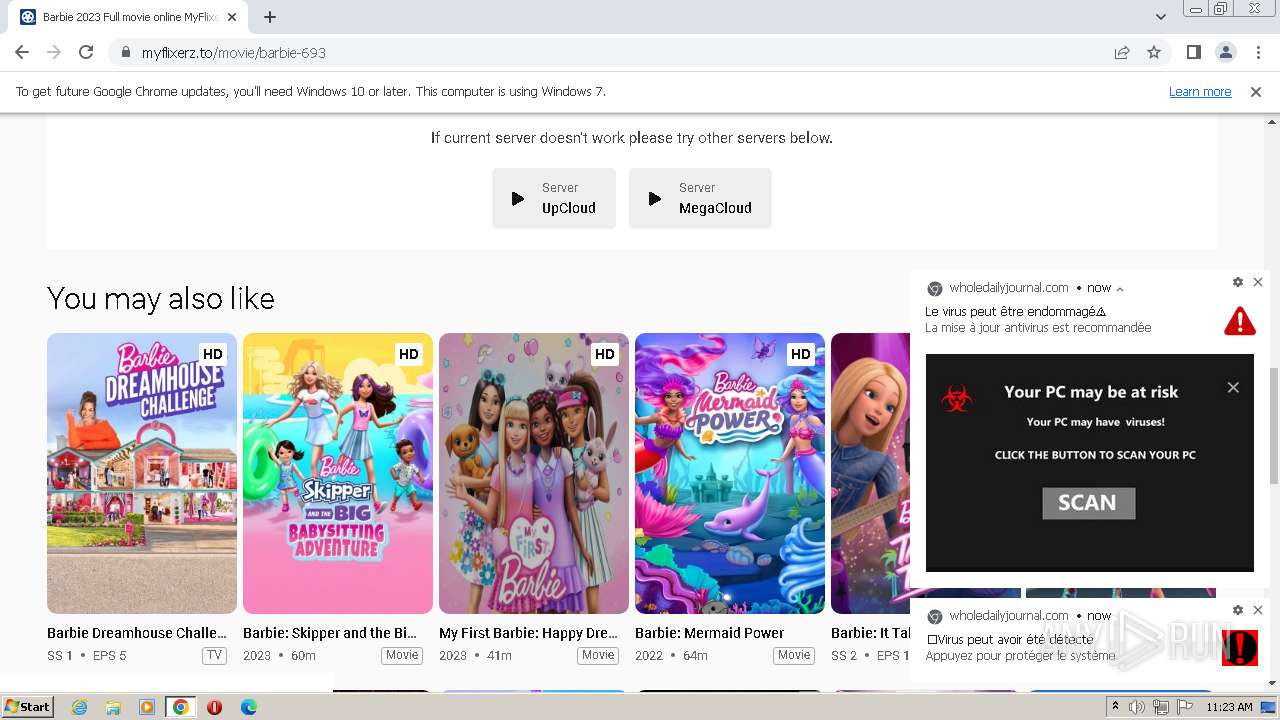This screenshot has width=1280, height=720.
Task: Open Barbie Dreamhouse Challenge poster
Action: [142, 473]
